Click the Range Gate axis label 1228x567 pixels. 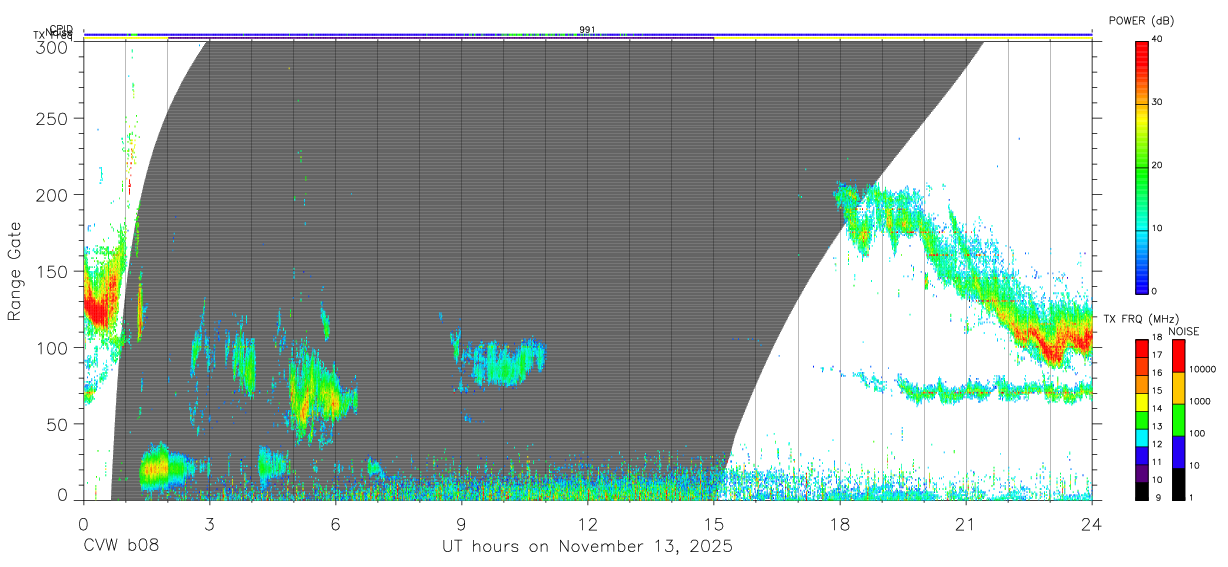15,270
